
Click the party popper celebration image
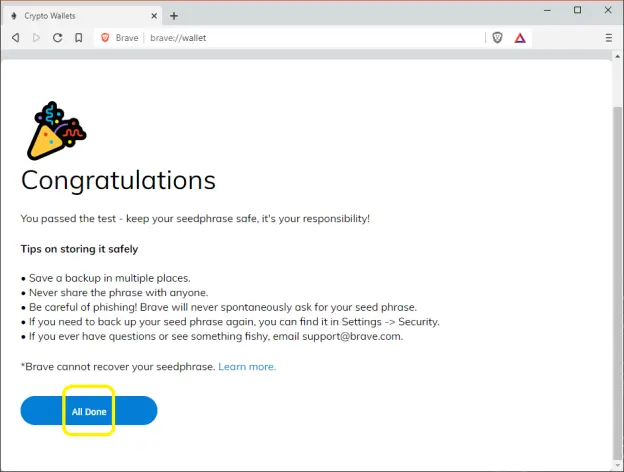point(57,131)
